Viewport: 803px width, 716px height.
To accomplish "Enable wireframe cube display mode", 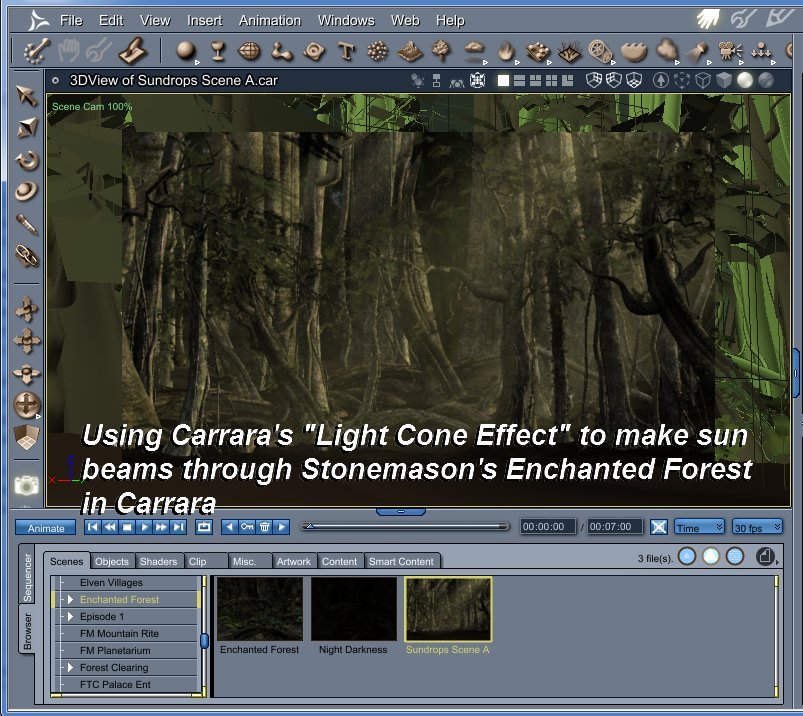I will (x=703, y=80).
